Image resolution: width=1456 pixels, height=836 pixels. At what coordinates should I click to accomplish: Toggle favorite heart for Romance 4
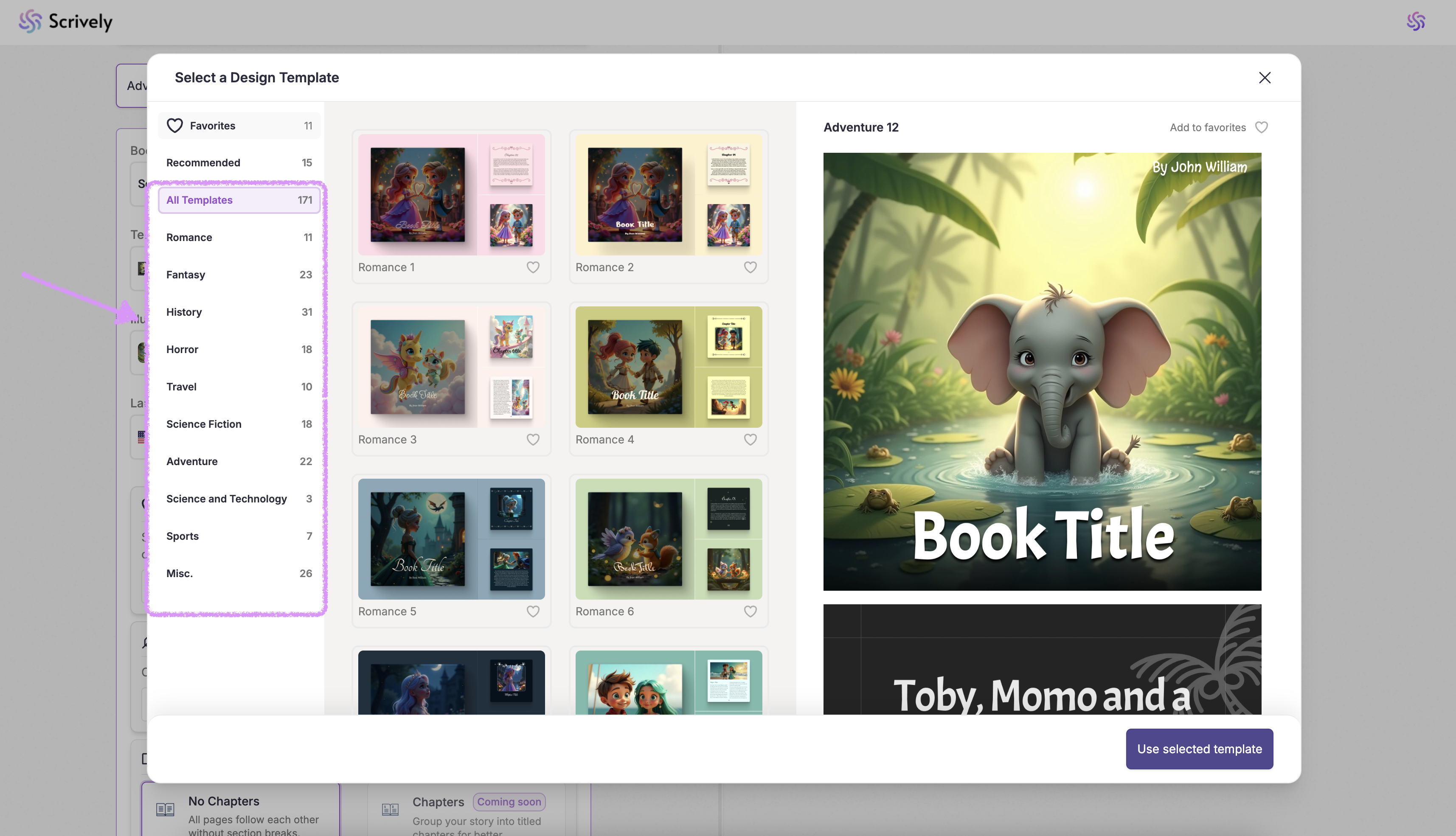(x=750, y=439)
